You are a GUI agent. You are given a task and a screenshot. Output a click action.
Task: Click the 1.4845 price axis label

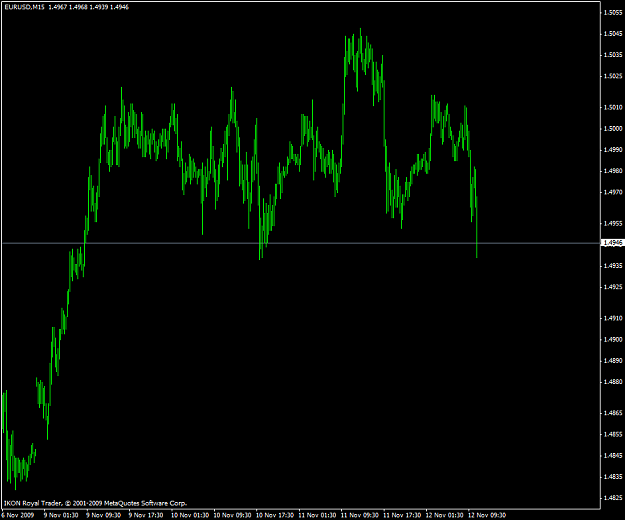[613, 455]
